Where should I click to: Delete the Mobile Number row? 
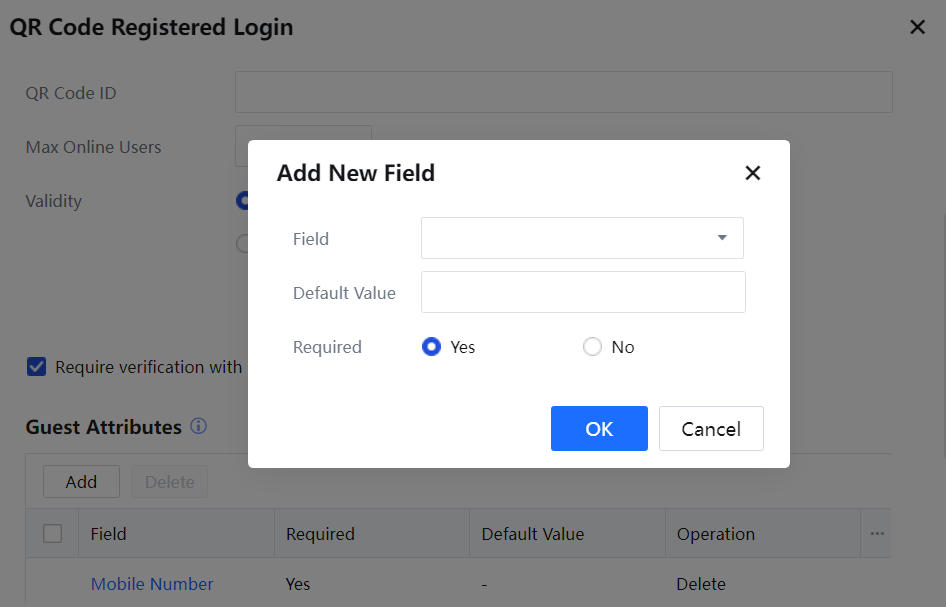tap(701, 584)
